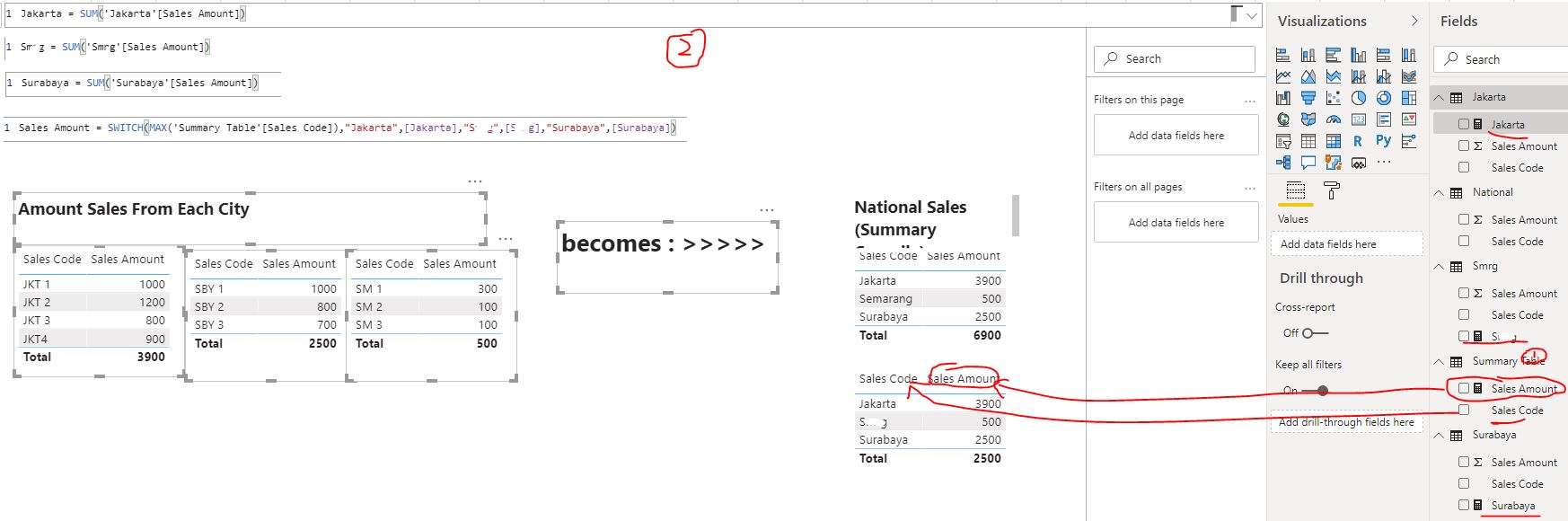Insert a slicer visual
This screenshot has width=1568, height=521.
tap(1283, 141)
